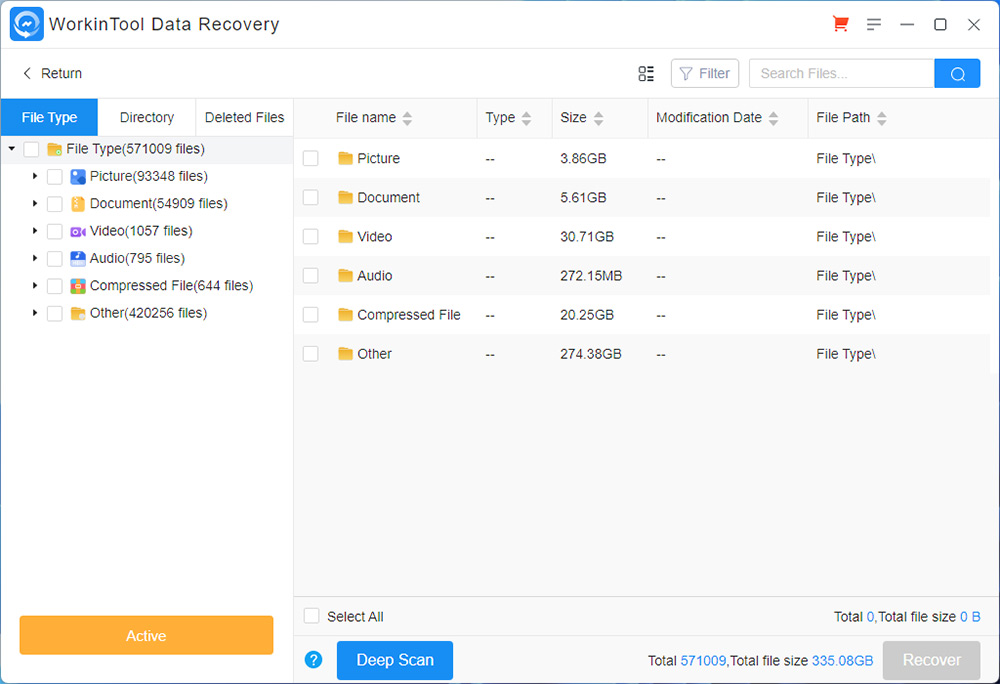Expand the Document tree node
The image size is (1000, 684).
point(35,203)
